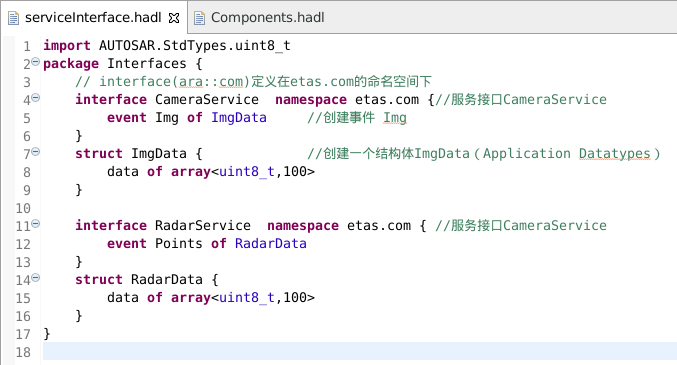Click the CameraService interface name
The height and width of the screenshot is (365, 677).
tap(207, 99)
